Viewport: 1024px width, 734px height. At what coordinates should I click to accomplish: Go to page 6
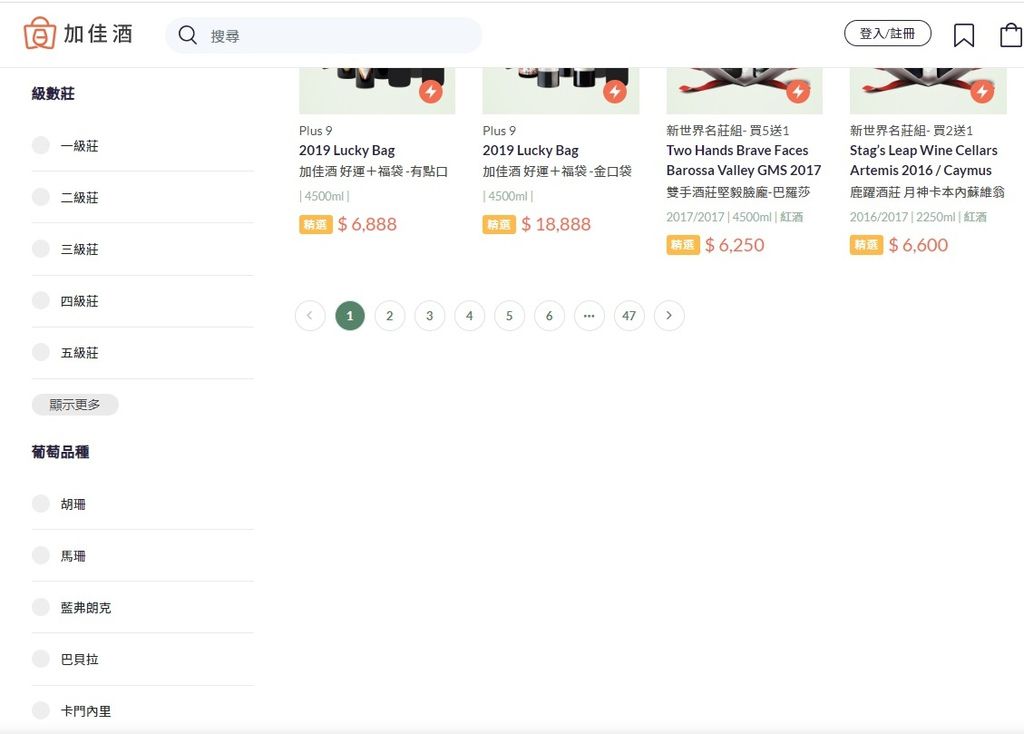549,316
